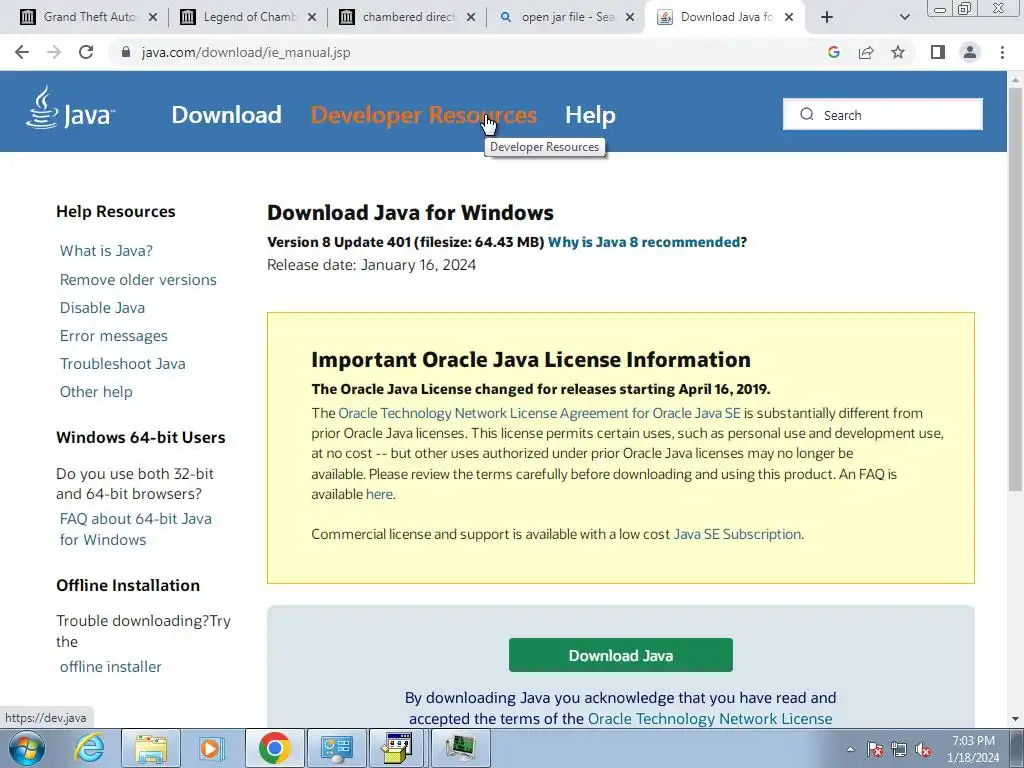This screenshot has width=1024, height=768.
Task: Share this page via share icon
Action: (866, 52)
